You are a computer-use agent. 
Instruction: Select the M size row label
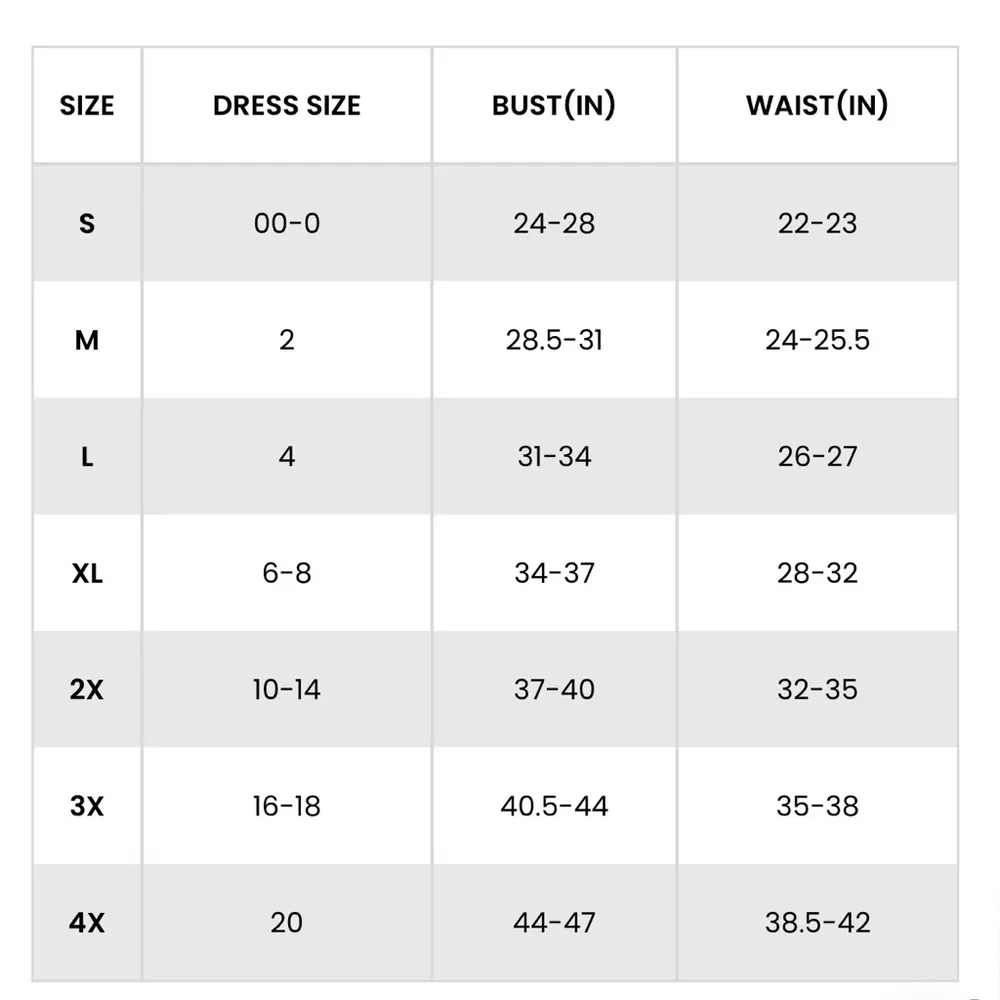pos(87,340)
